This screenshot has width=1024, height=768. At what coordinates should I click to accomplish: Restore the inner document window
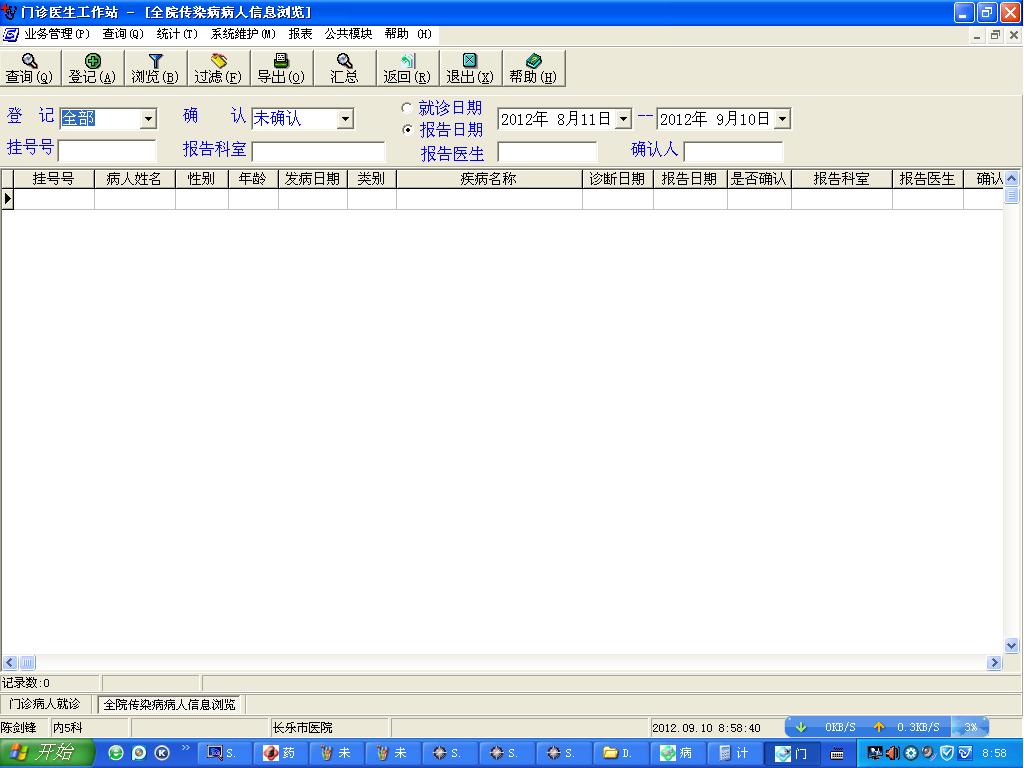(x=995, y=35)
